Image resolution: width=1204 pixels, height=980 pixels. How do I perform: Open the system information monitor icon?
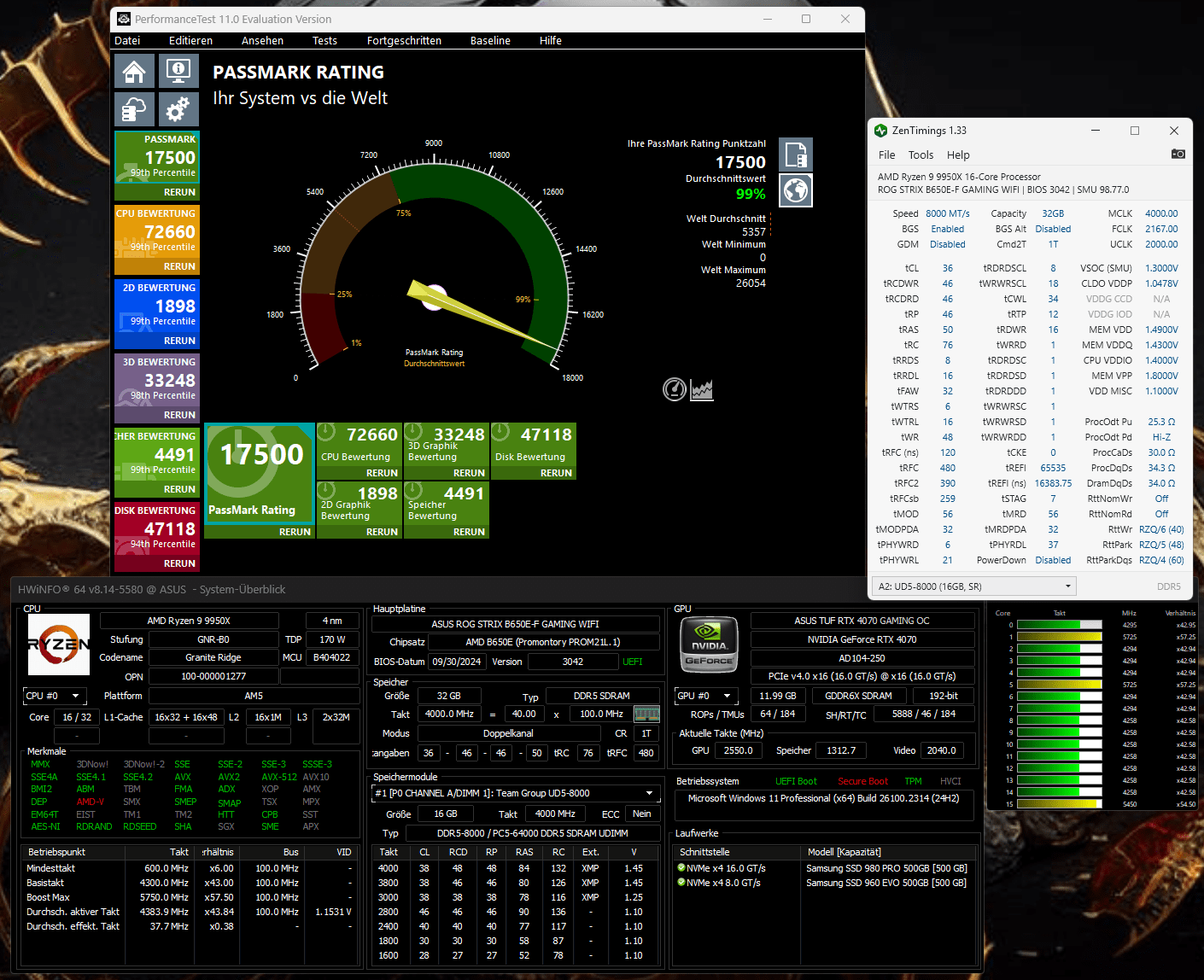pos(178,71)
